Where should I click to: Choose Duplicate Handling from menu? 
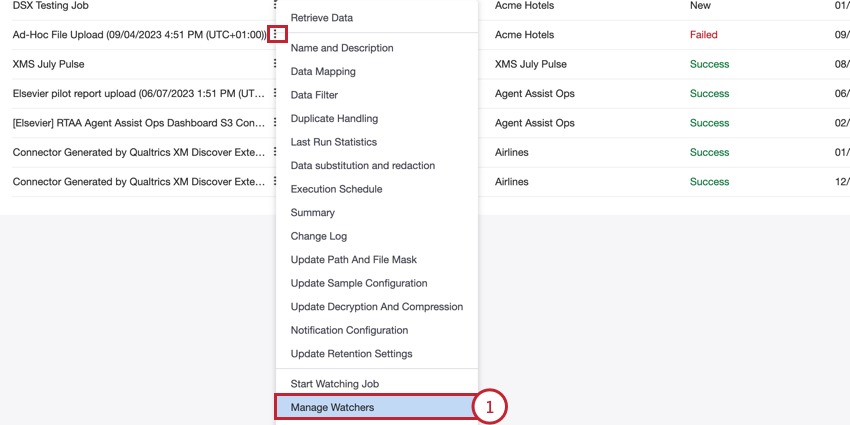334,118
